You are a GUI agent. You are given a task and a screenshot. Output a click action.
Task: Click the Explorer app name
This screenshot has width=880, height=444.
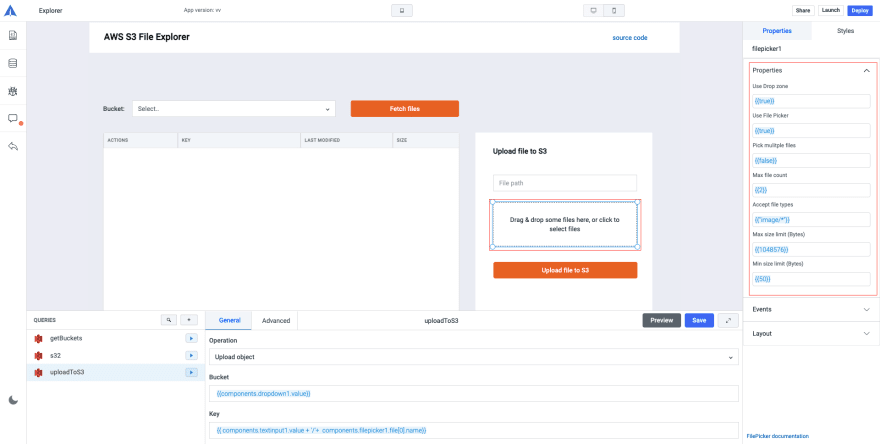pyautogui.click(x=51, y=11)
